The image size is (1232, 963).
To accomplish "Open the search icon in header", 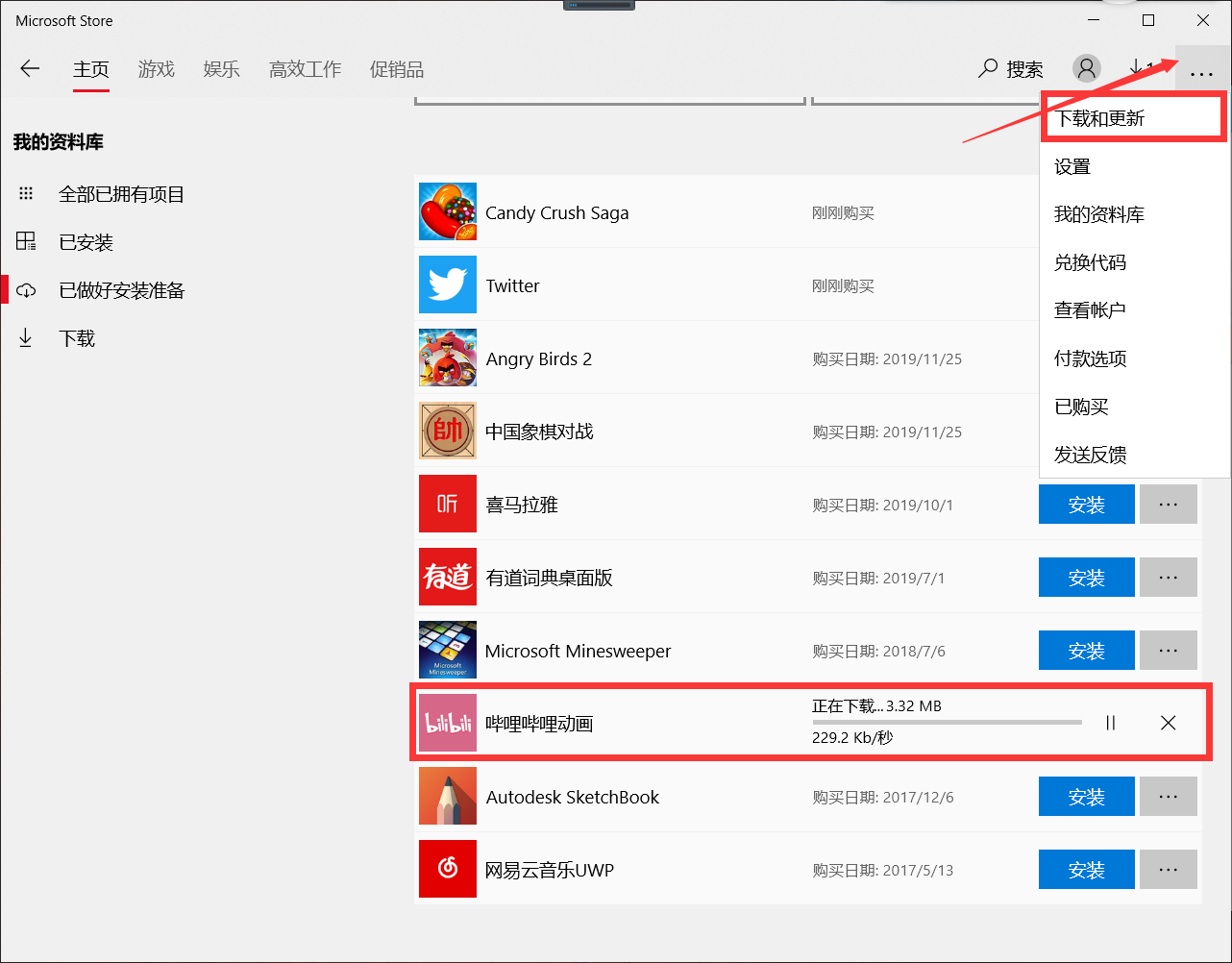I will [x=988, y=69].
